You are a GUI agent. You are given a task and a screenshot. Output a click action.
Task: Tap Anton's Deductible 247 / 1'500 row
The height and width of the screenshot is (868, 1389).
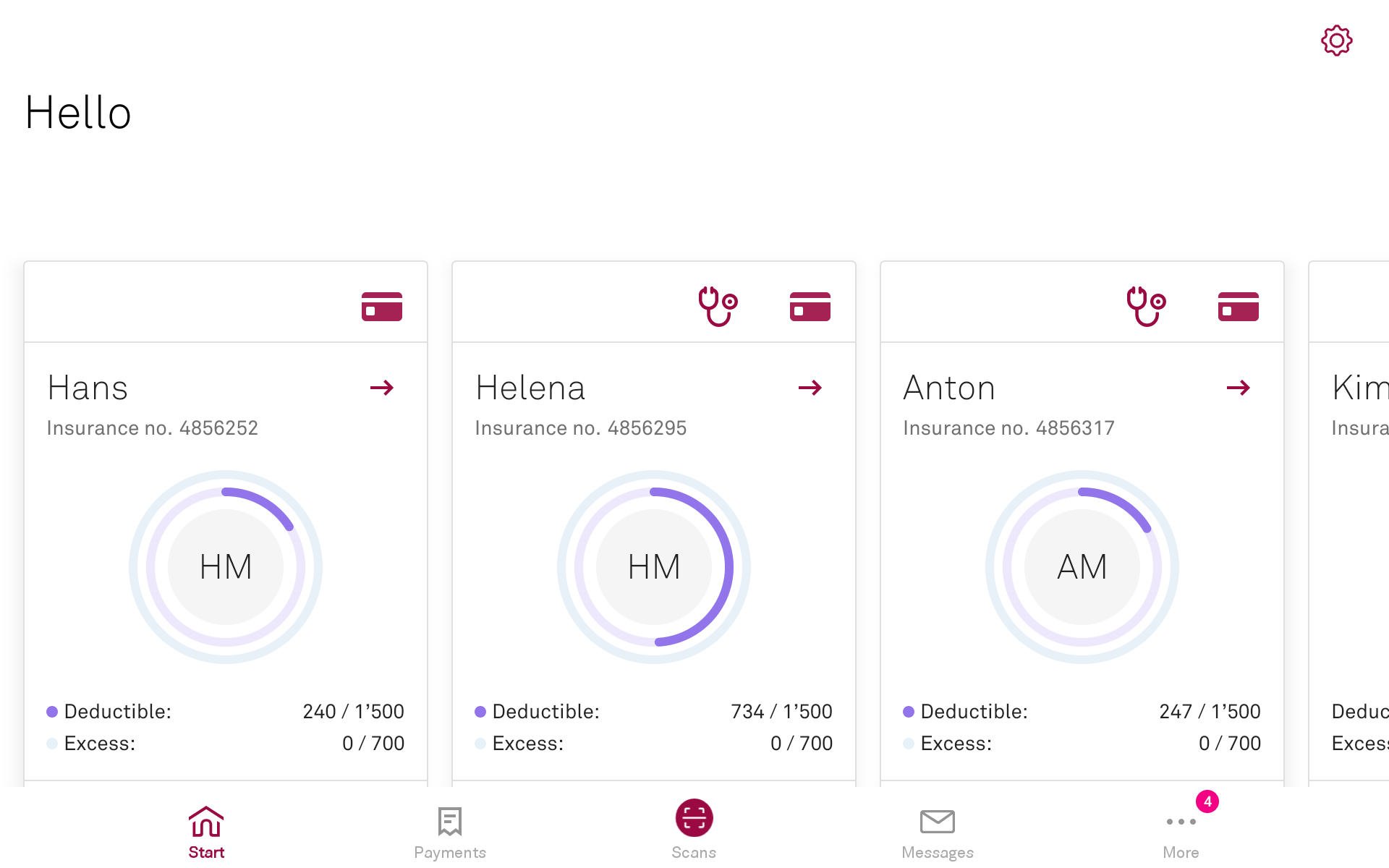[1082, 712]
